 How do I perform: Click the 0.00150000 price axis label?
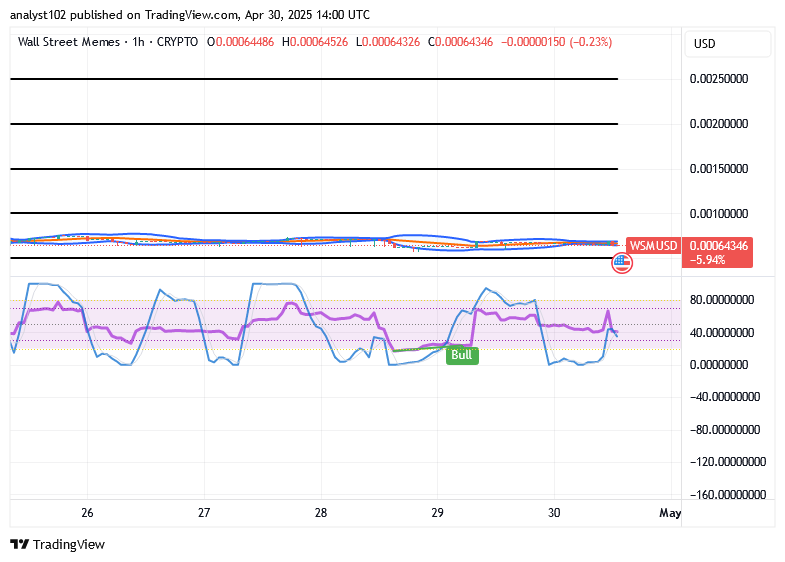(718, 169)
